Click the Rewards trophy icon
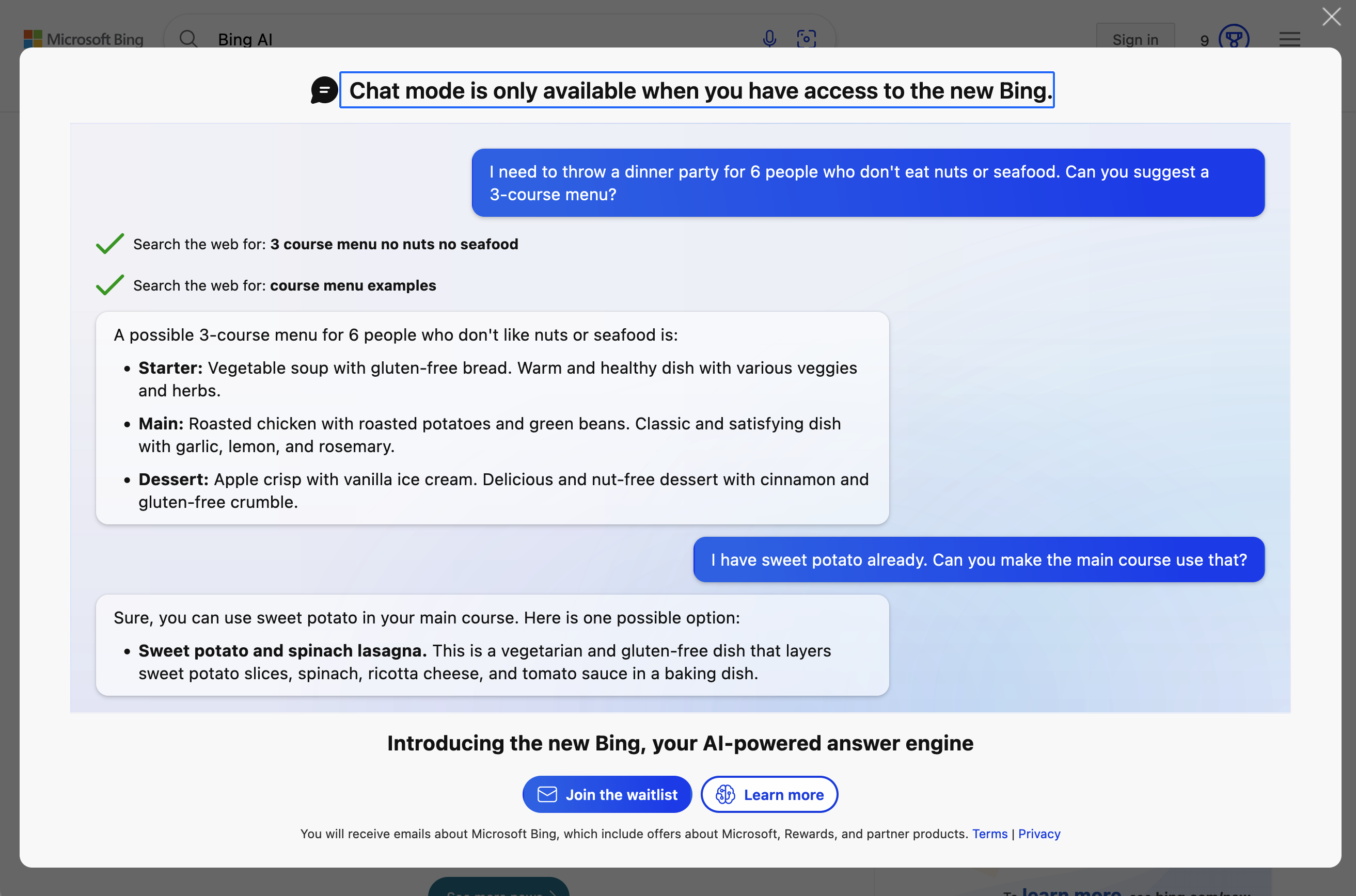The image size is (1356, 896). click(x=1234, y=38)
